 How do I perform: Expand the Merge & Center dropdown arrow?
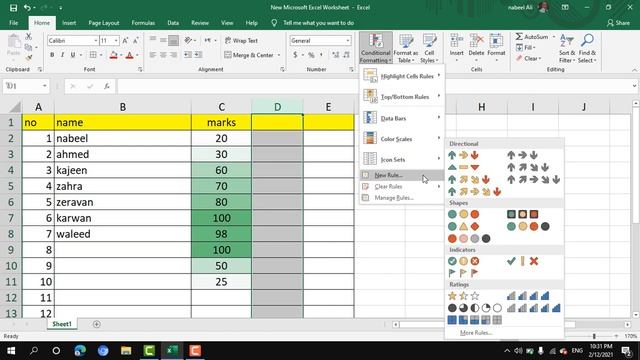point(279,55)
